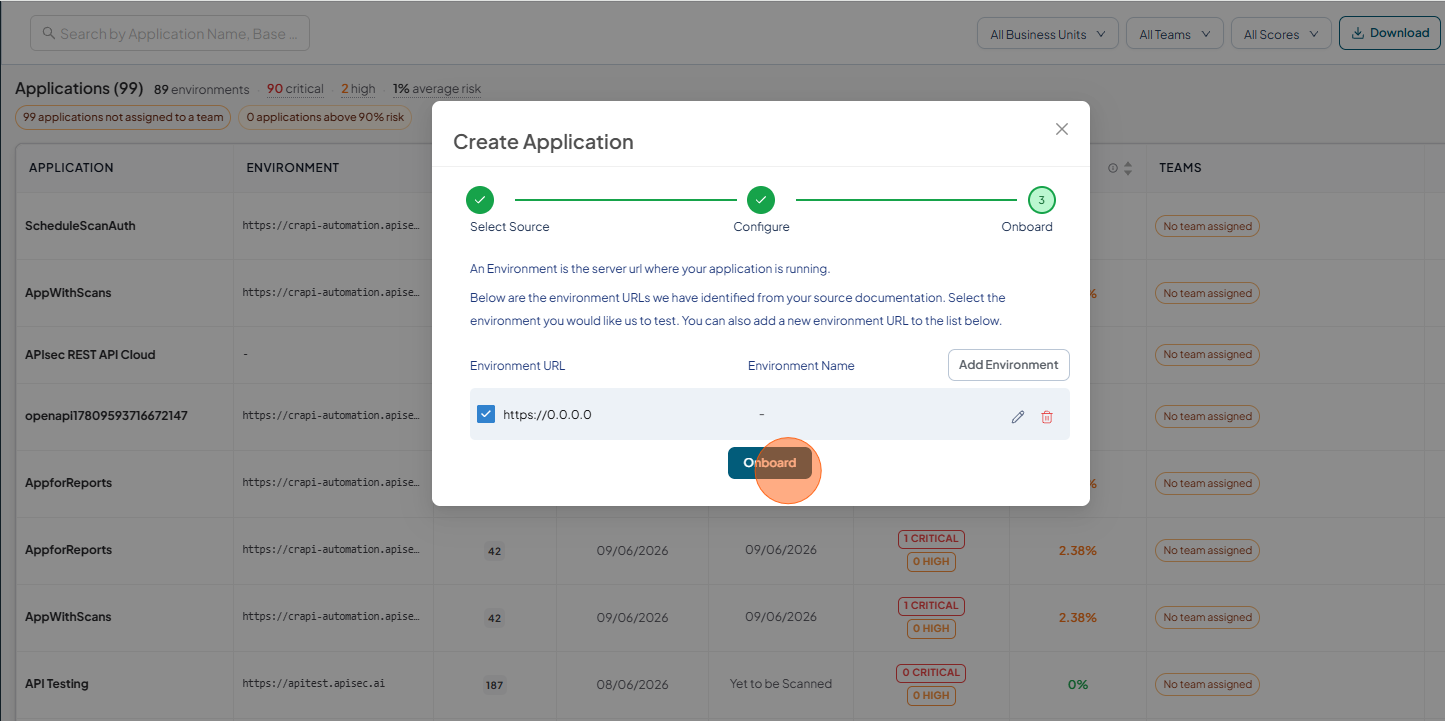Click the TEAMS column header
This screenshot has height=721, width=1445.
1180,168
